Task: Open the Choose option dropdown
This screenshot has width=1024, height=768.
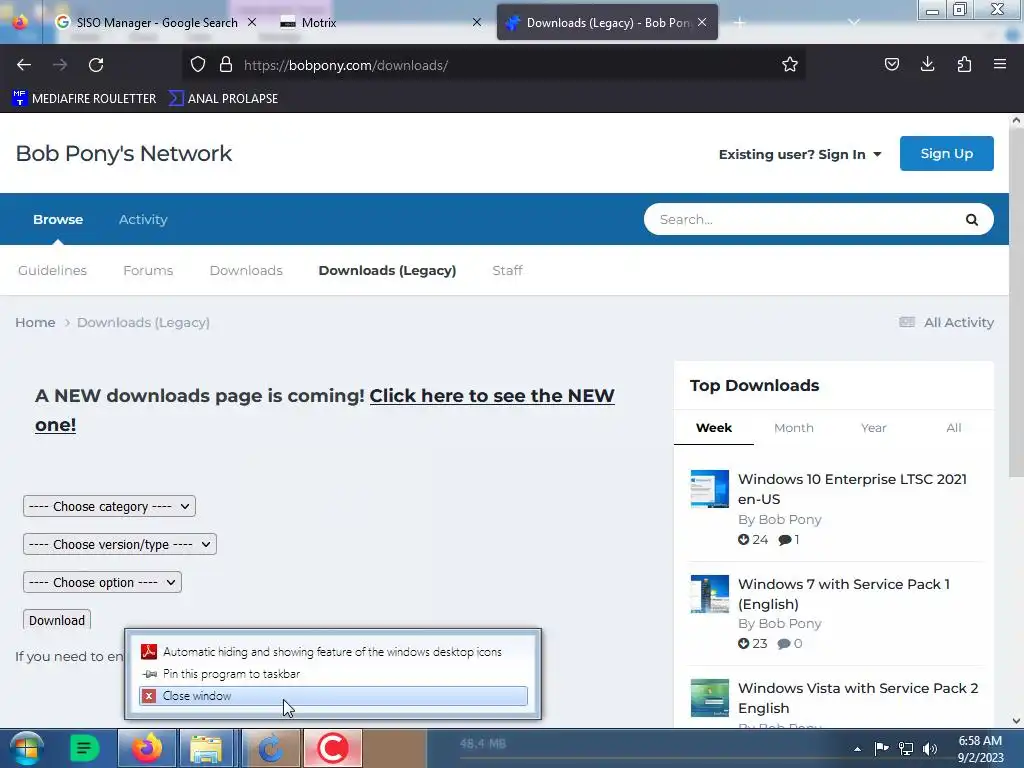Action: click(102, 582)
